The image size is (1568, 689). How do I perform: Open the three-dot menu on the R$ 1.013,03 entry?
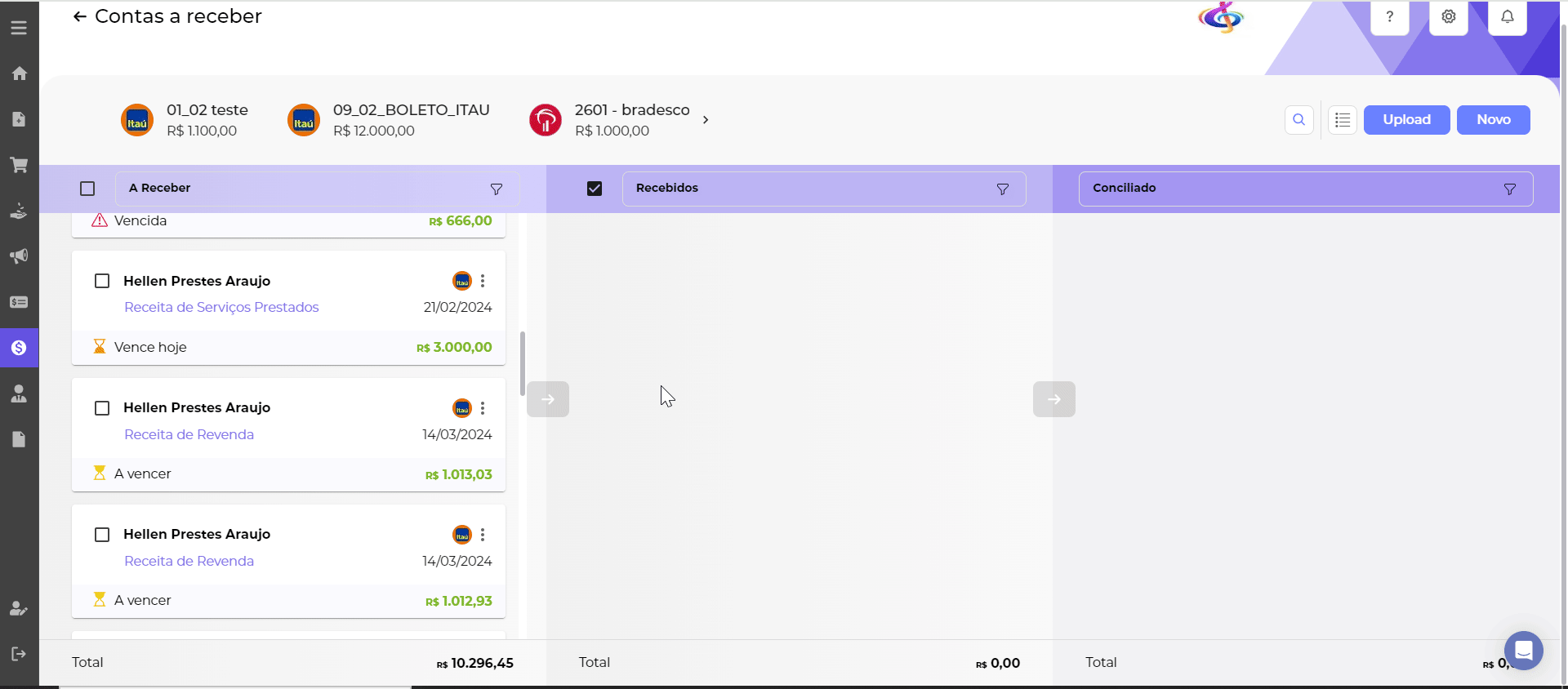(x=483, y=408)
